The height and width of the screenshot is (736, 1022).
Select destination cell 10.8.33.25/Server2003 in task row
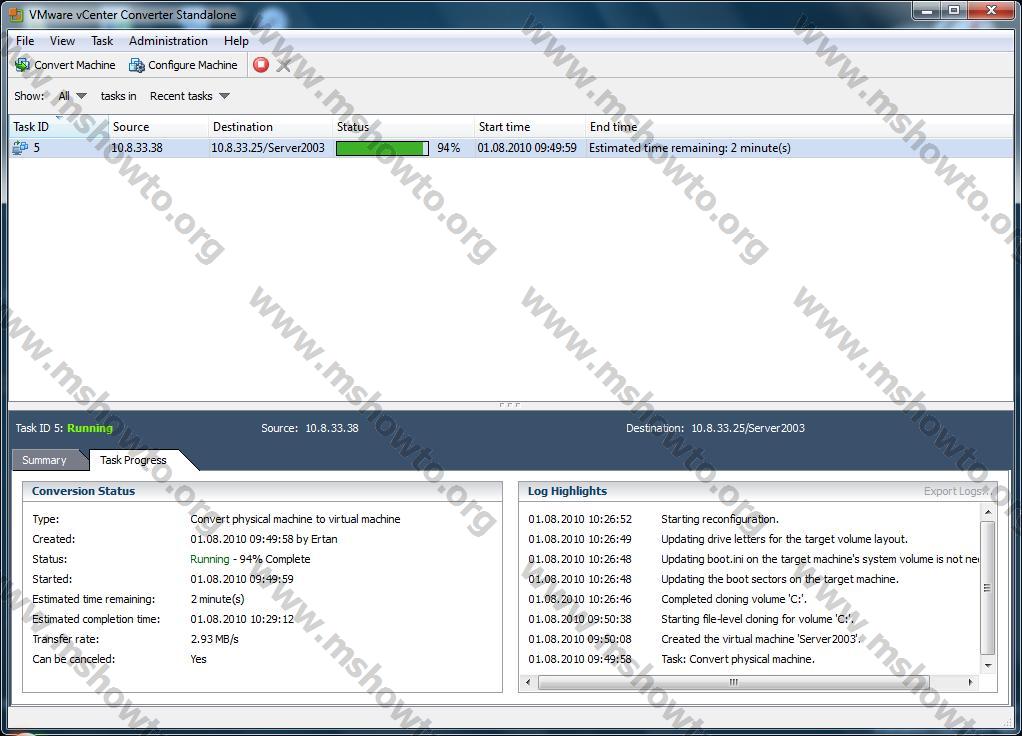[267, 148]
